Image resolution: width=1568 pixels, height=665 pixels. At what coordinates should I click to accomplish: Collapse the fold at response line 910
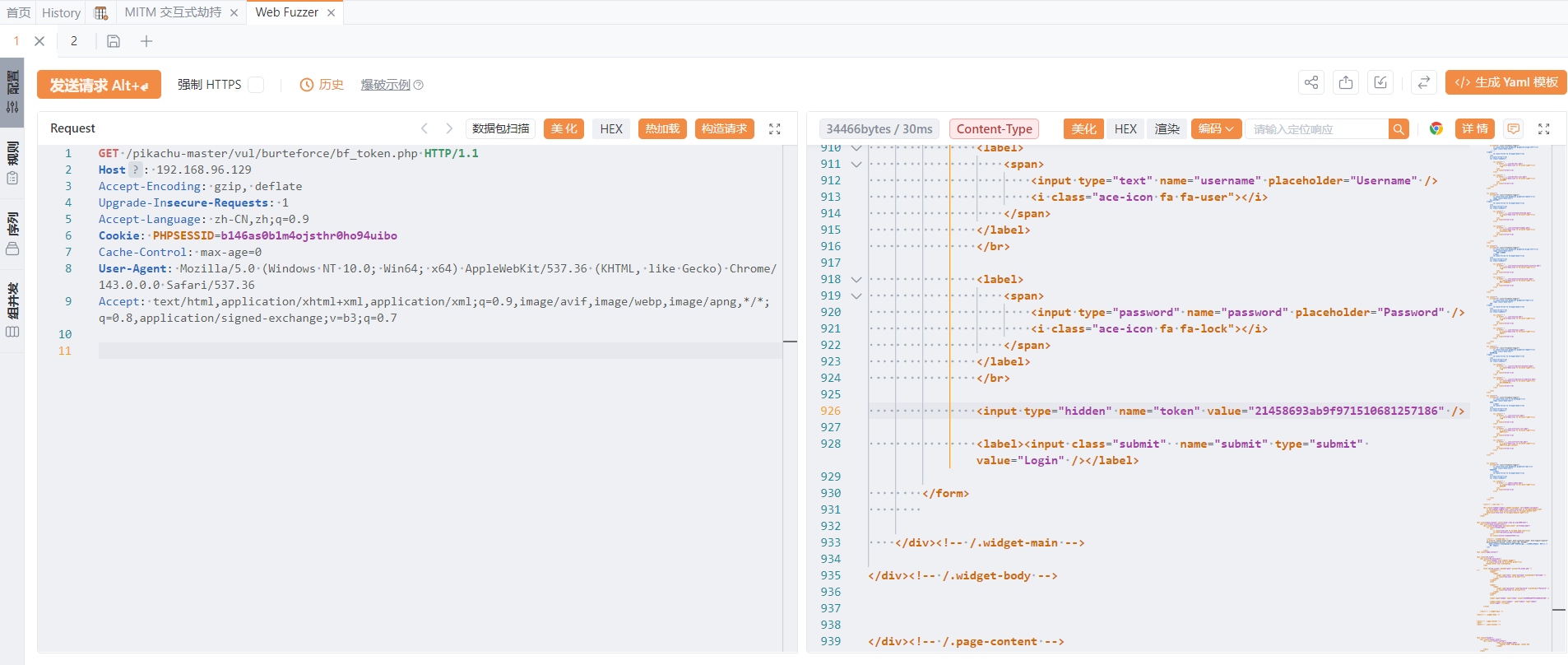tap(856, 148)
